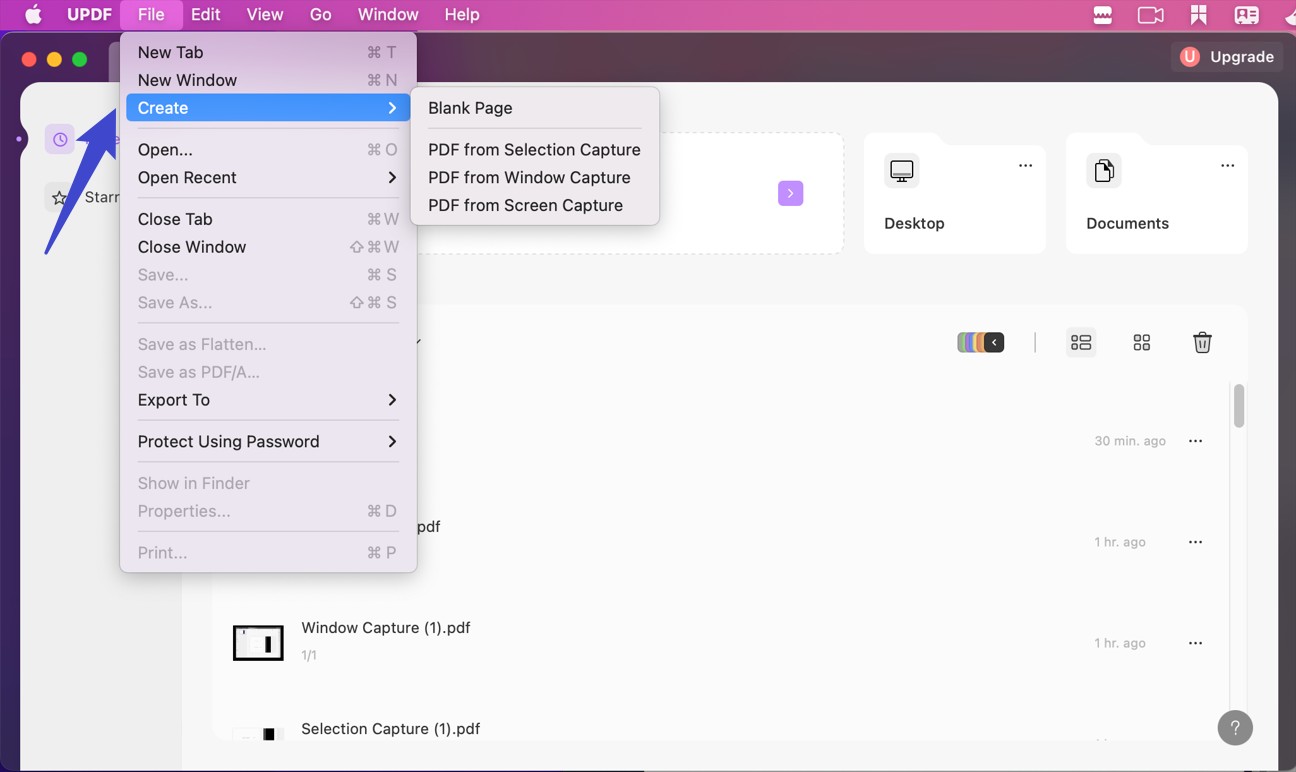The height and width of the screenshot is (772, 1296).
Task: Open the help question mark button
Action: (x=1235, y=728)
